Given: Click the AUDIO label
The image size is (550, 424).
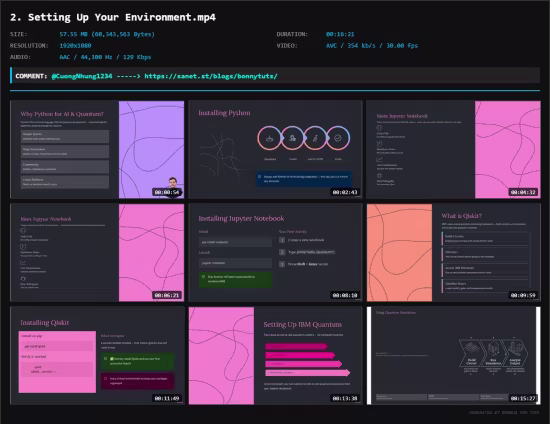Looking at the screenshot, I should click(x=20, y=57).
